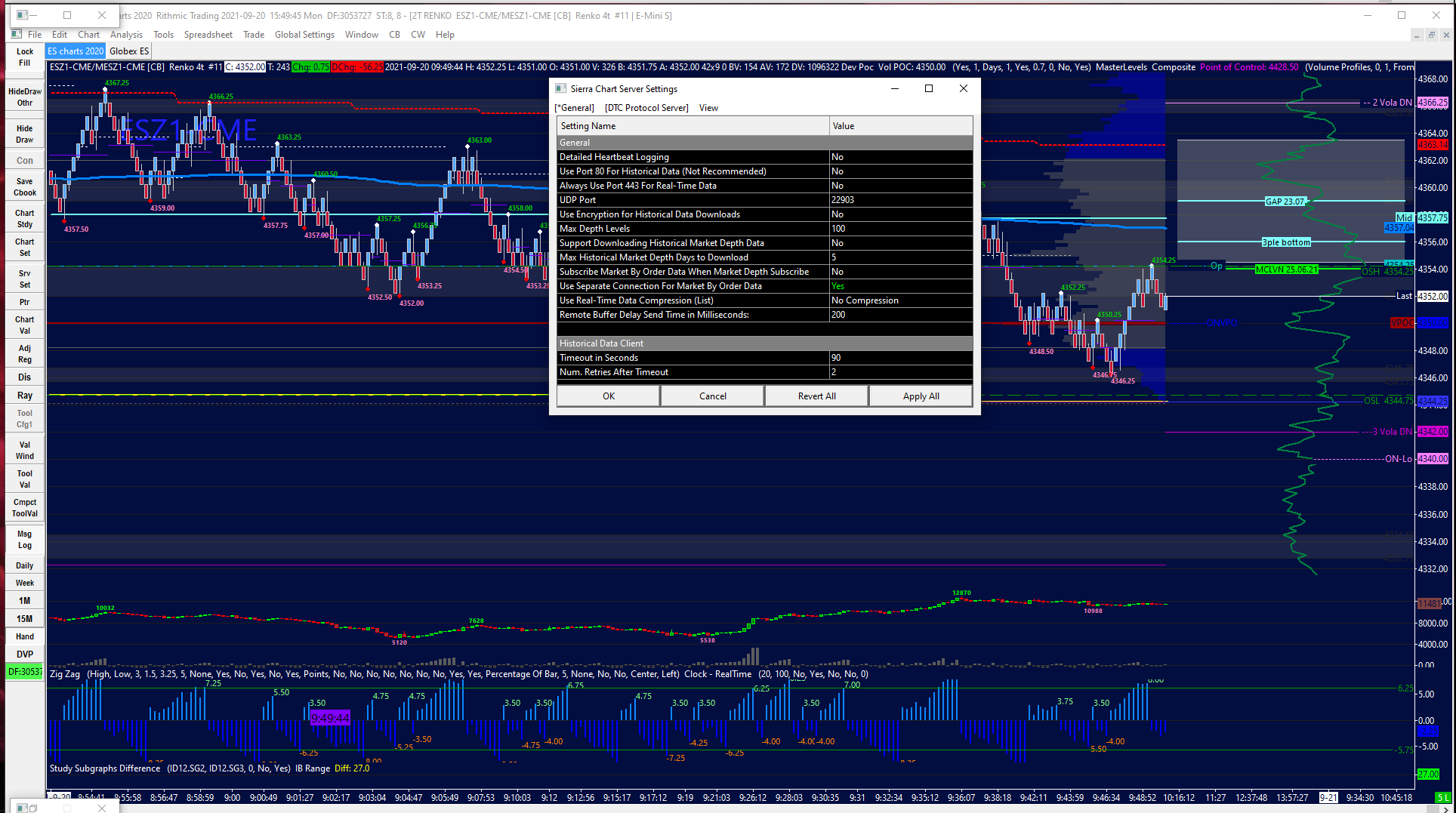Edit Timeout in Seconds value 90
The width and height of the screenshot is (1456, 813).
pyautogui.click(x=901, y=358)
